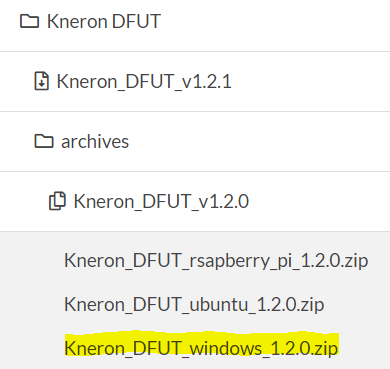Screen dimensions: 390x369
Task: Select the Kneron_DFUT_v1.2.1 entry
Action: point(144,81)
